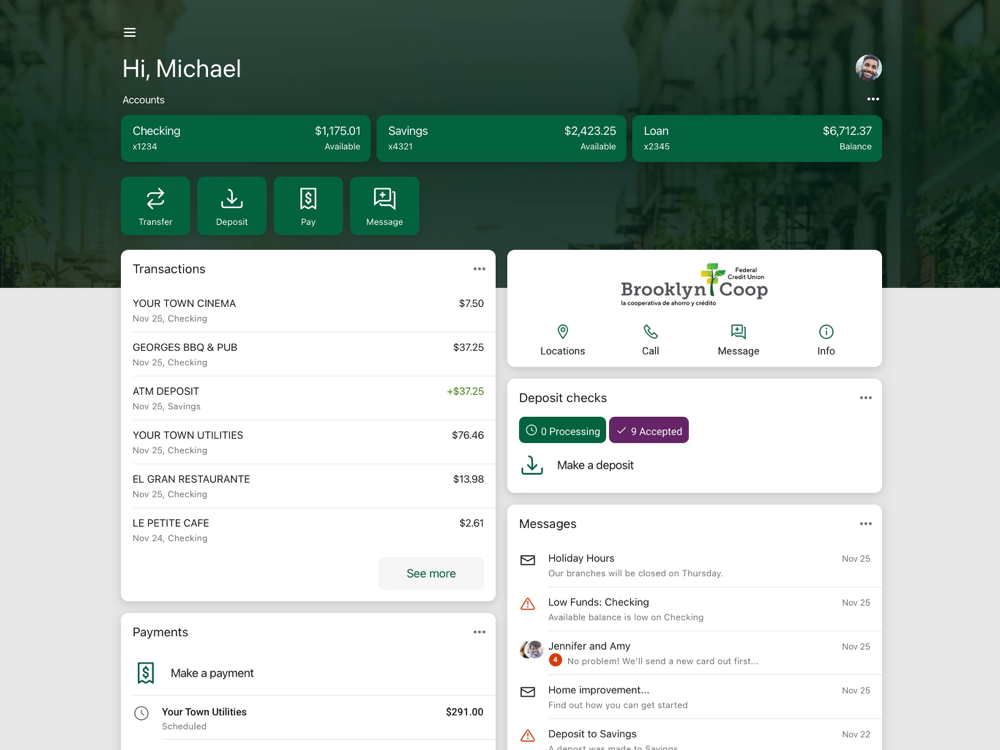Tap the Transfer quick action

click(x=156, y=206)
